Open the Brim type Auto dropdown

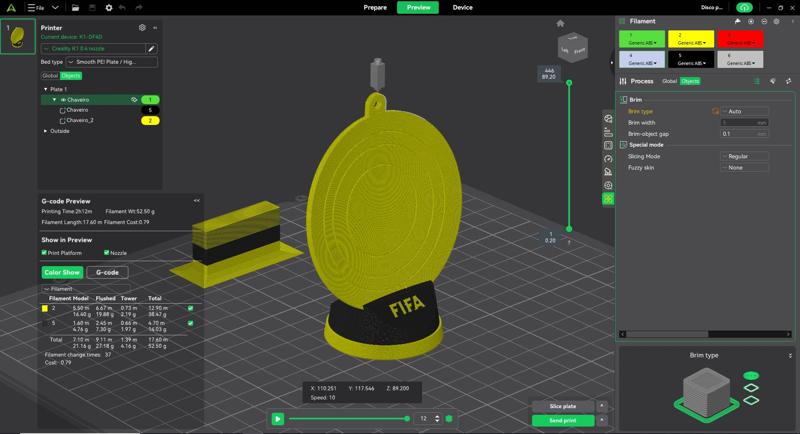tap(744, 111)
